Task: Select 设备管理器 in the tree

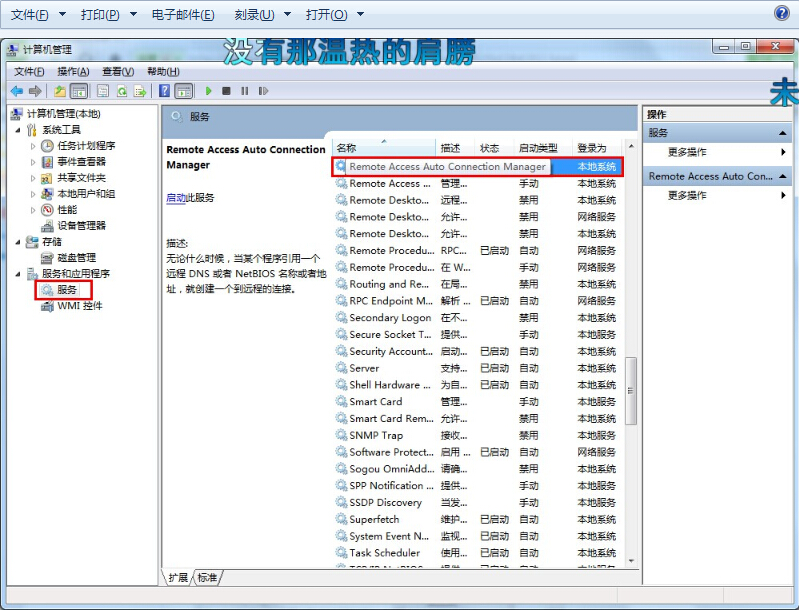Action: [x=81, y=225]
